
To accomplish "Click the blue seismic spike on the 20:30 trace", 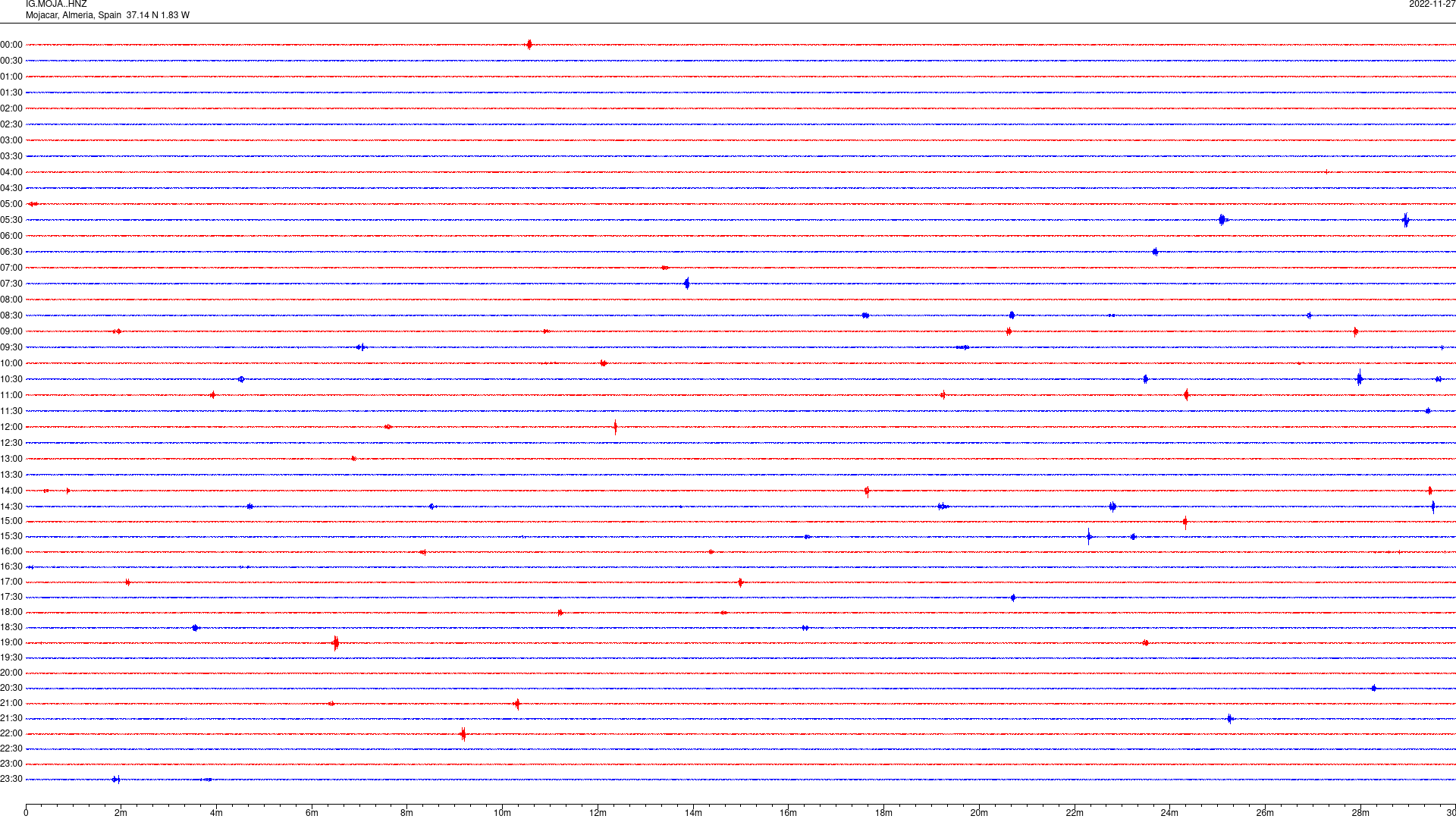I will 1374,688.
